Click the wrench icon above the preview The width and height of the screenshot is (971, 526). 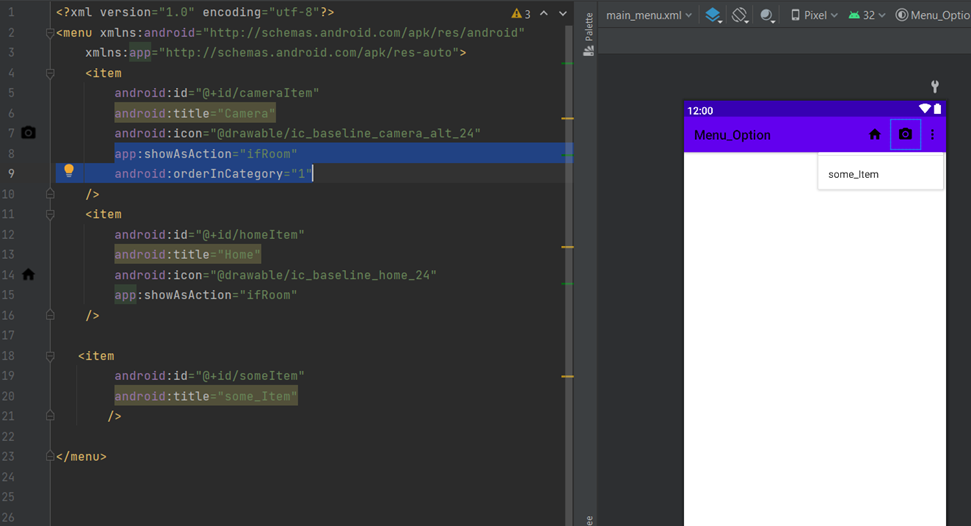(x=935, y=87)
